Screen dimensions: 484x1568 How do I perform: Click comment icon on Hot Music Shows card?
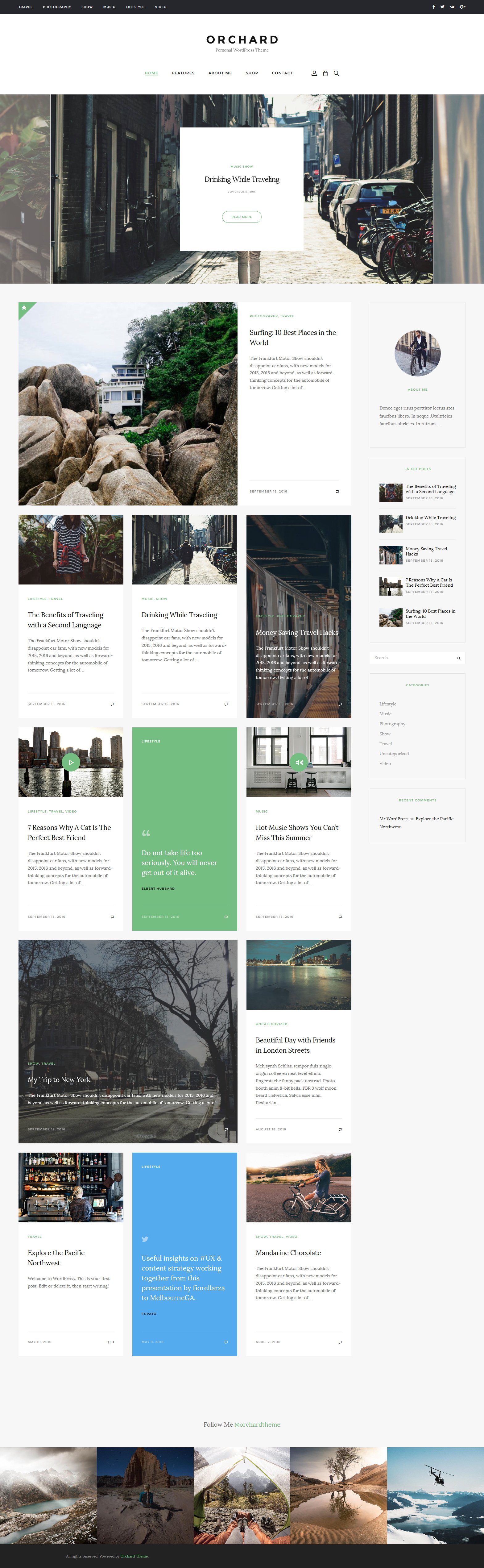(340, 916)
